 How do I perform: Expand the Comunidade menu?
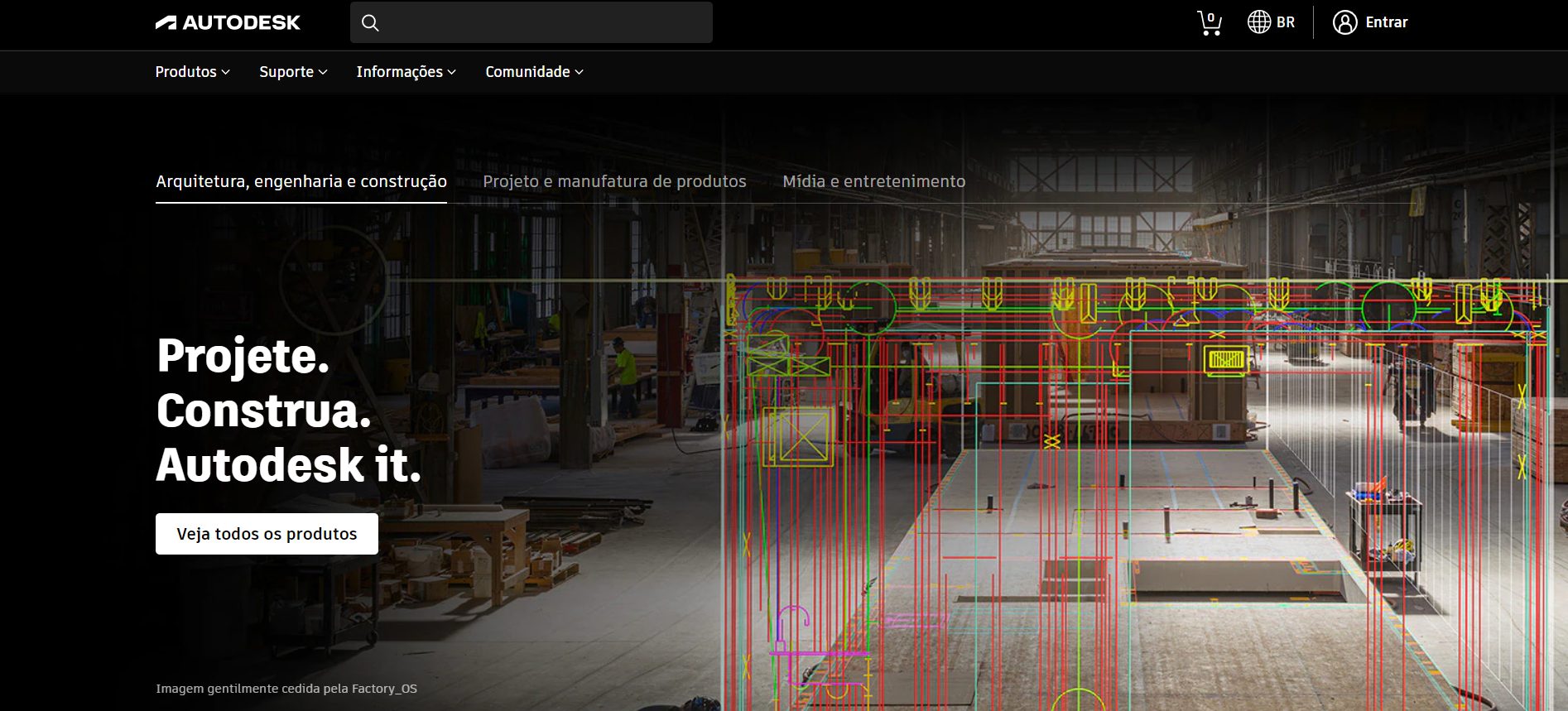click(x=535, y=72)
